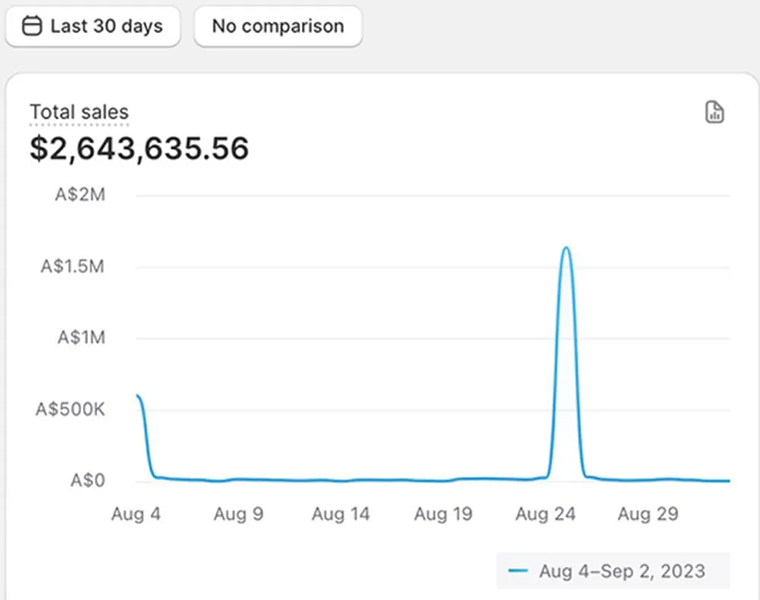Image resolution: width=760 pixels, height=600 pixels.
Task: Open the Last 30 days date range picker
Action: point(93,26)
